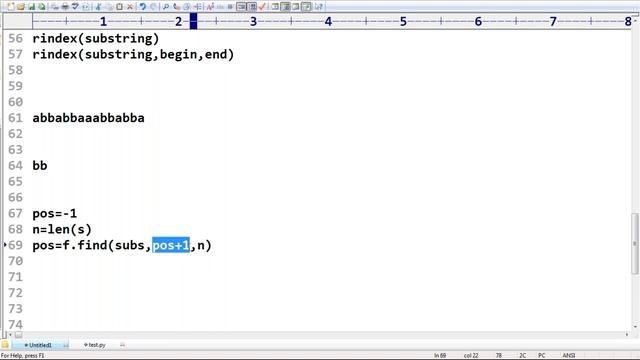Click the text 'bb' on line 64
This screenshot has height=360, width=640.
tap(40, 166)
